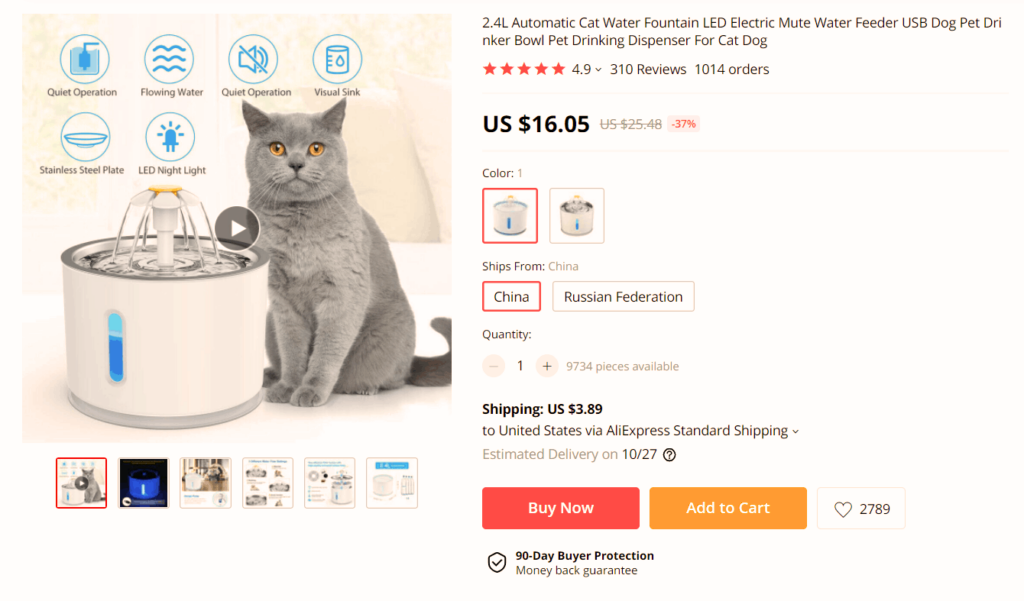Click the Buy Now button
The height and width of the screenshot is (601, 1024).
tap(560, 508)
